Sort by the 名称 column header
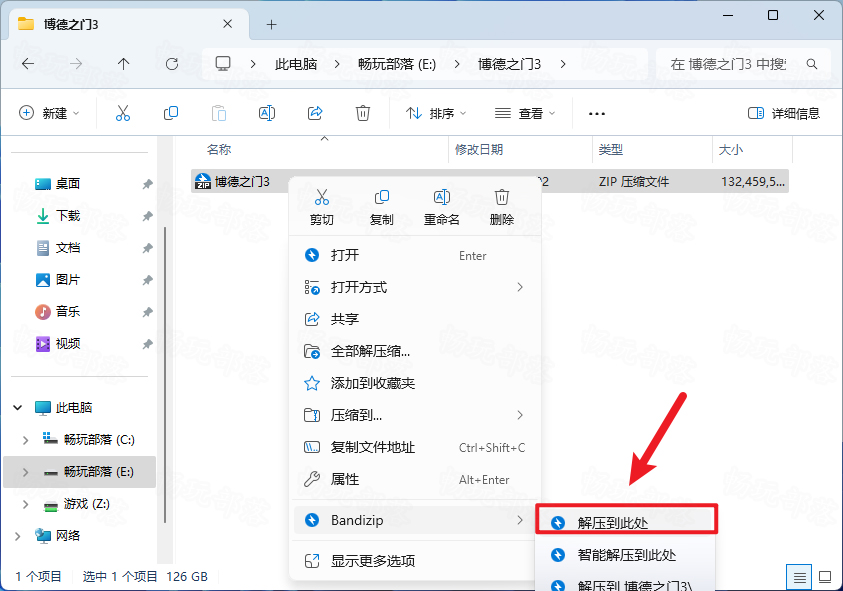The image size is (843, 591). tap(319, 149)
